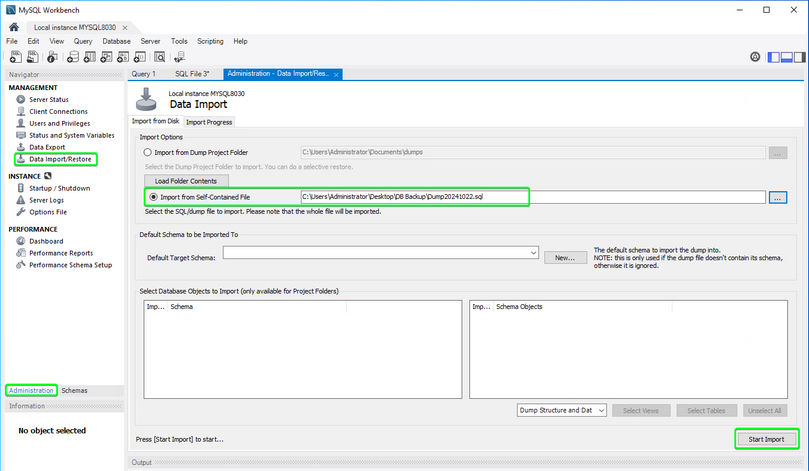The image size is (809, 471).
Task: Browse for dump project folder ellipsis button
Action: click(x=778, y=153)
